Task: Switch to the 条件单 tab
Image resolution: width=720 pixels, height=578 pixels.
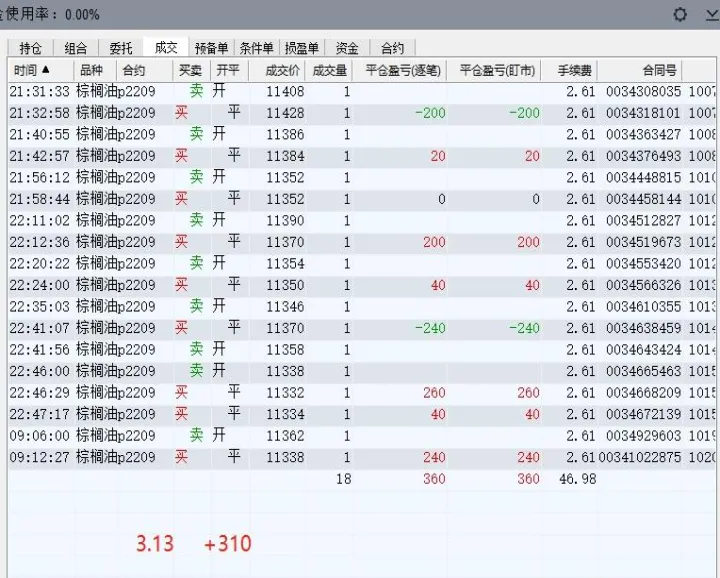Action: pyautogui.click(x=256, y=48)
